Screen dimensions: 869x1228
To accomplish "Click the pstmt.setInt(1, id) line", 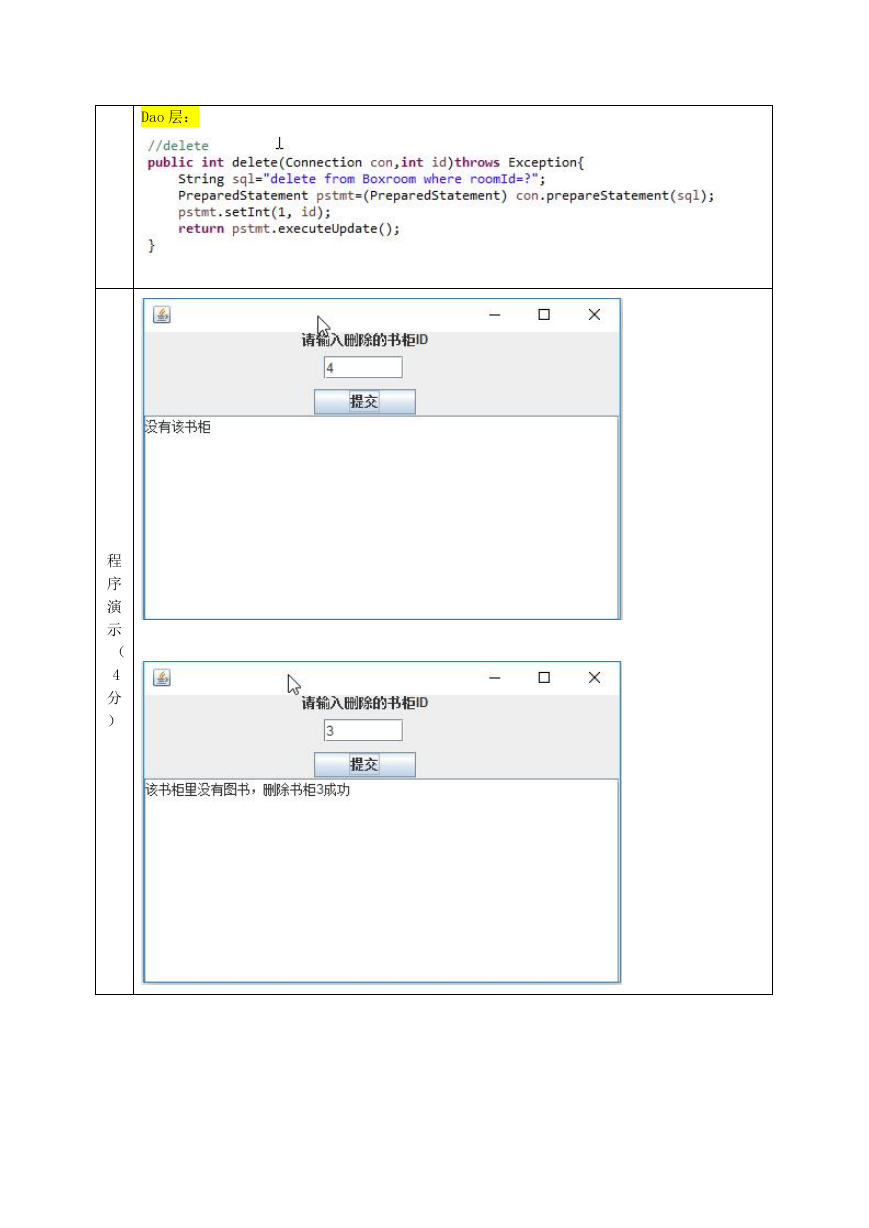I will (254, 212).
